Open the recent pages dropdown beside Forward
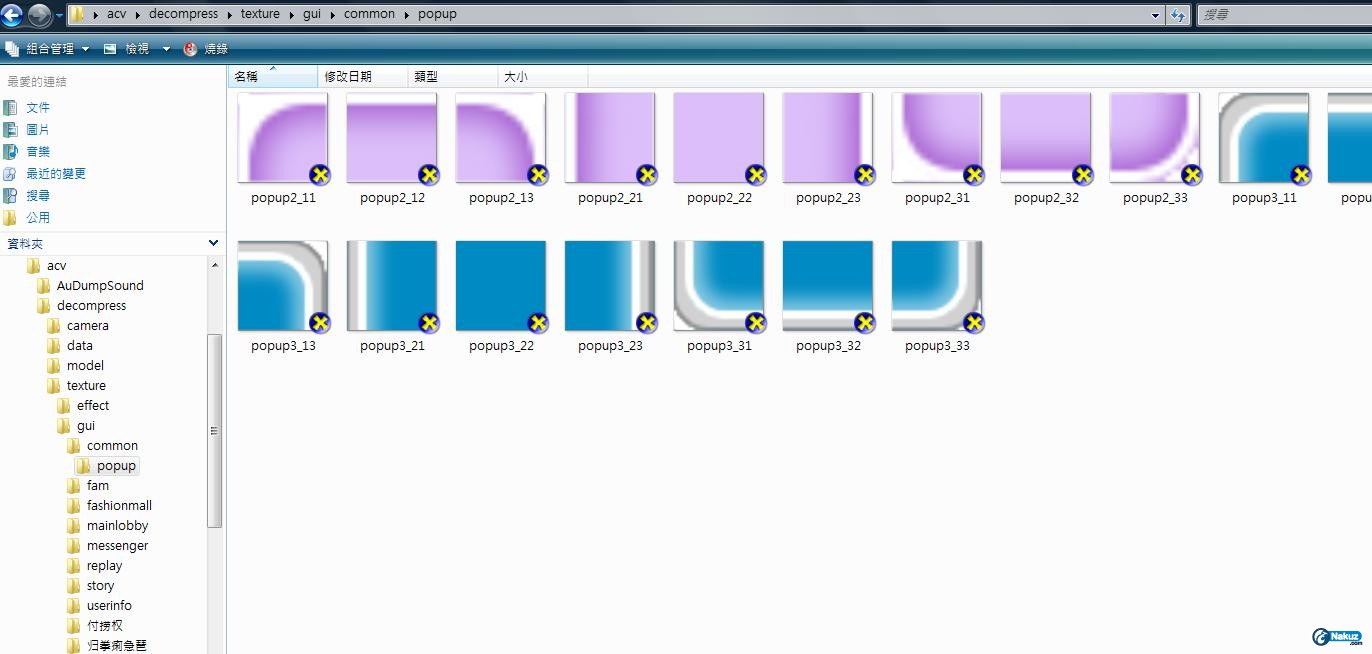 [x=59, y=16]
